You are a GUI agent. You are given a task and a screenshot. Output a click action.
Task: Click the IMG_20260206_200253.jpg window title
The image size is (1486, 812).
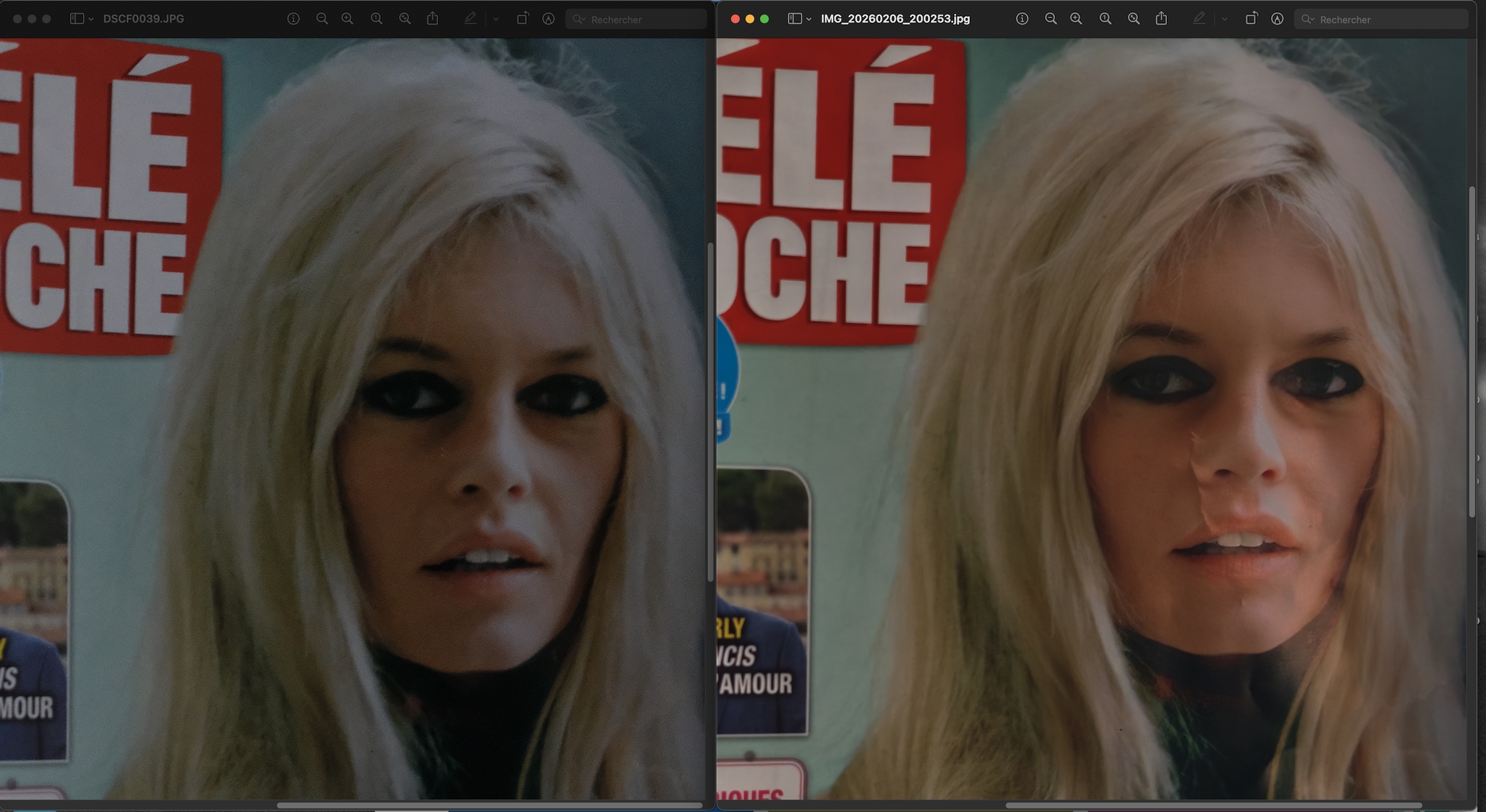click(895, 19)
